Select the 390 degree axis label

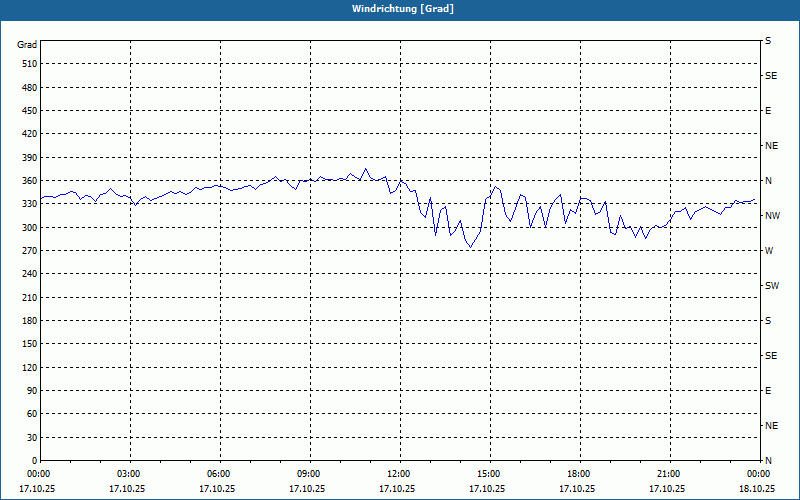click(30, 158)
